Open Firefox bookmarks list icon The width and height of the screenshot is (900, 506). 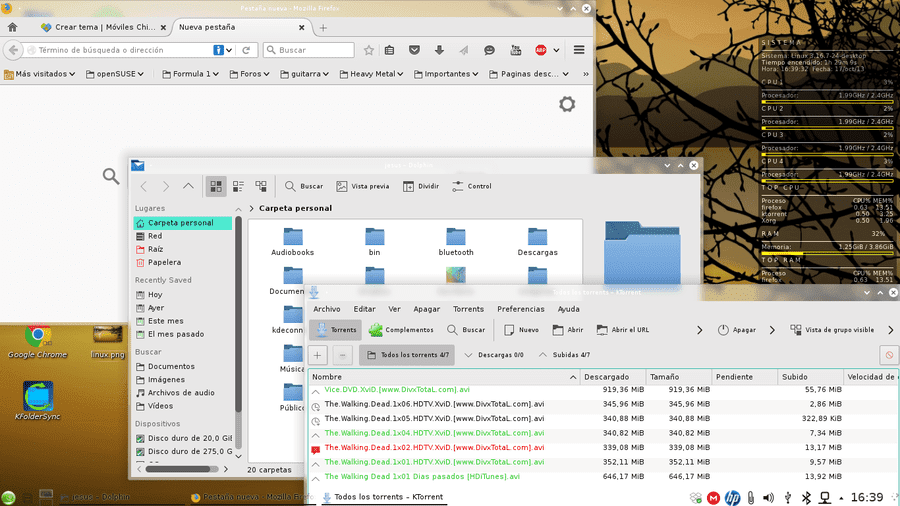[x=389, y=50]
